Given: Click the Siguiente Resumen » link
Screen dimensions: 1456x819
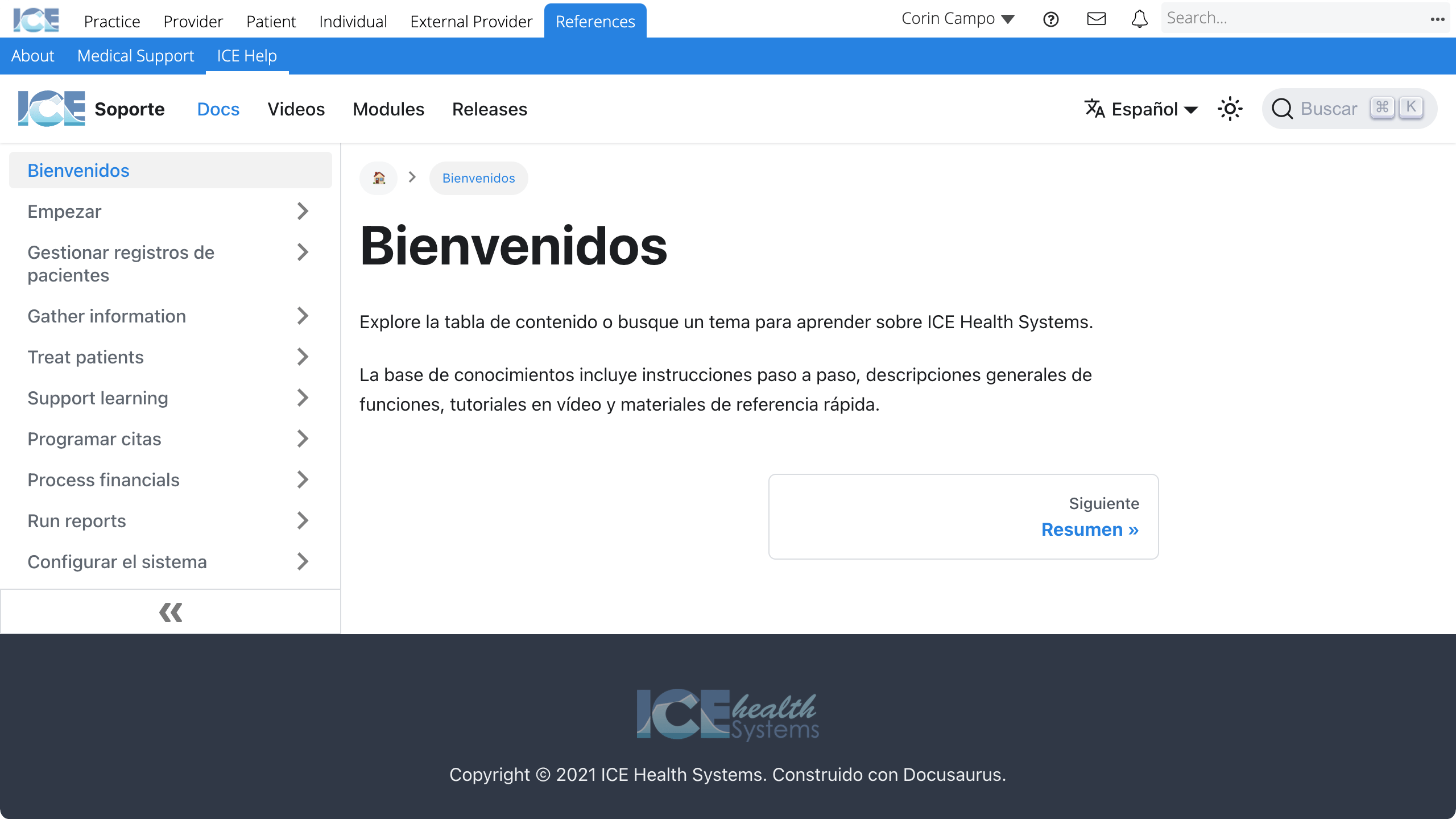Looking at the screenshot, I should (963, 516).
